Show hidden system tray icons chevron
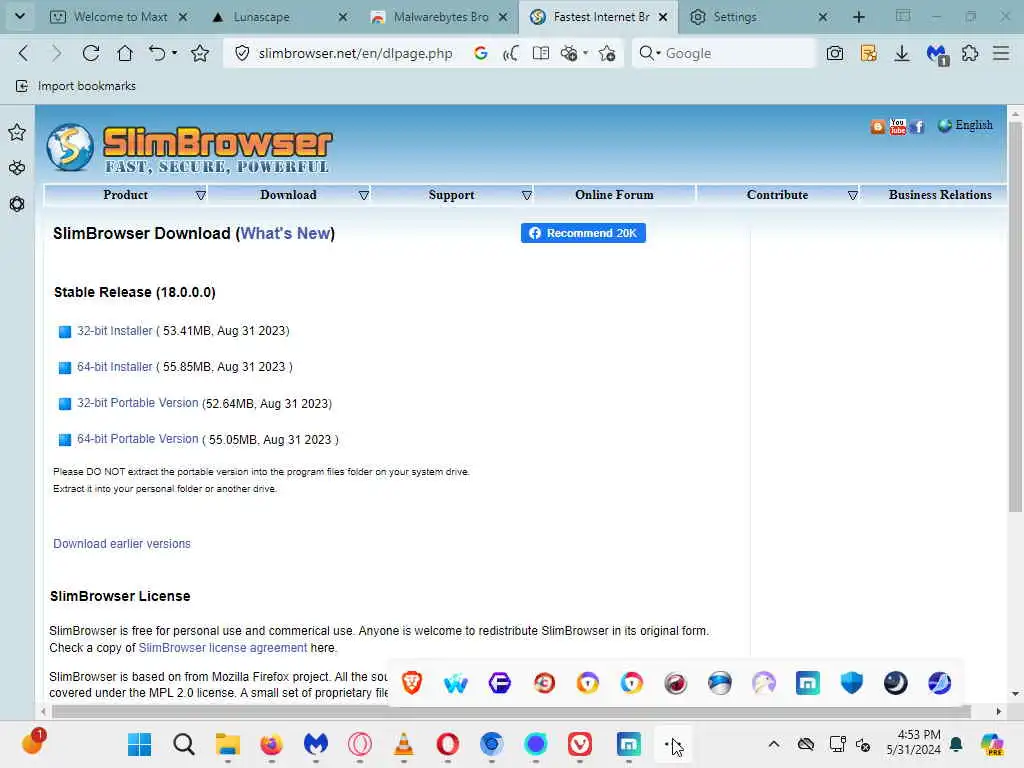This screenshot has width=1024, height=768. tap(773, 744)
